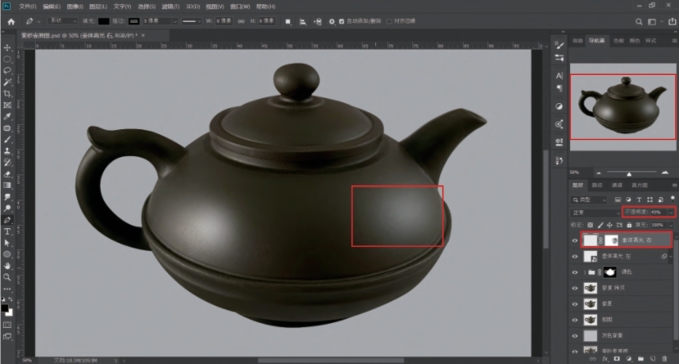Click the fill color swatch in options bar

(103, 21)
